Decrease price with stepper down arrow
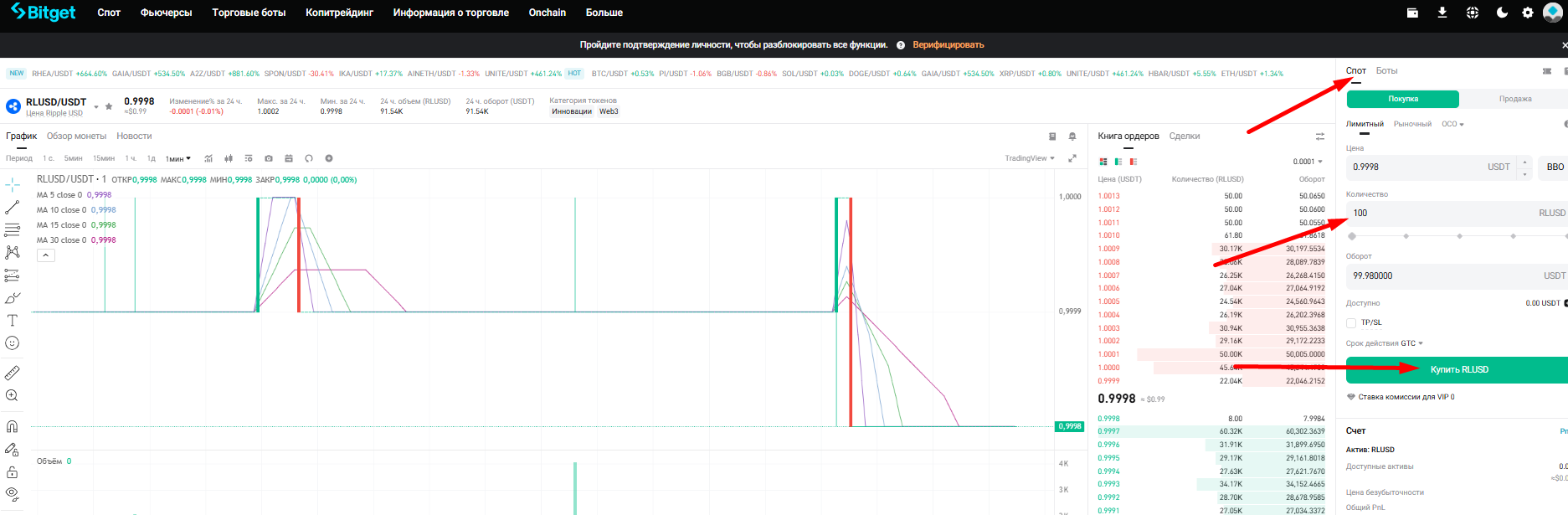Screen dimensions: 1568x515 coord(1524,173)
